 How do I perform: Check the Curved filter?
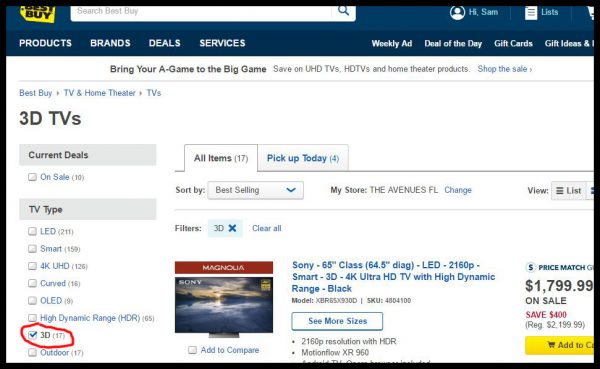click(x=32, y=283)
